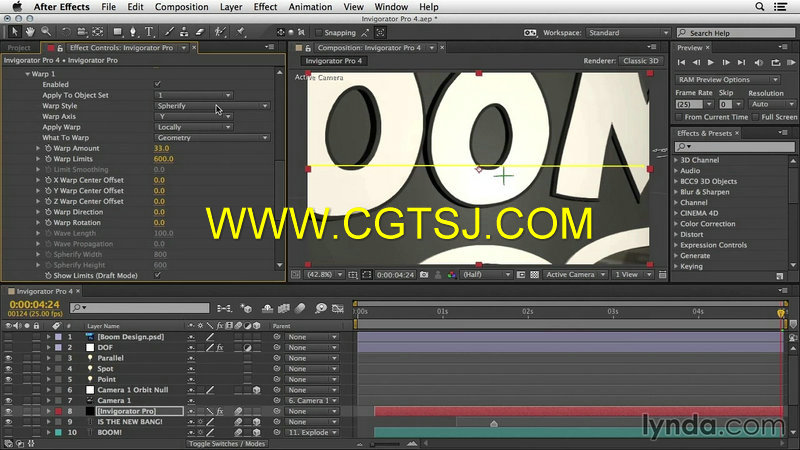
Task: Select the Zoom magnifier tool
Action: click(46, 32)
